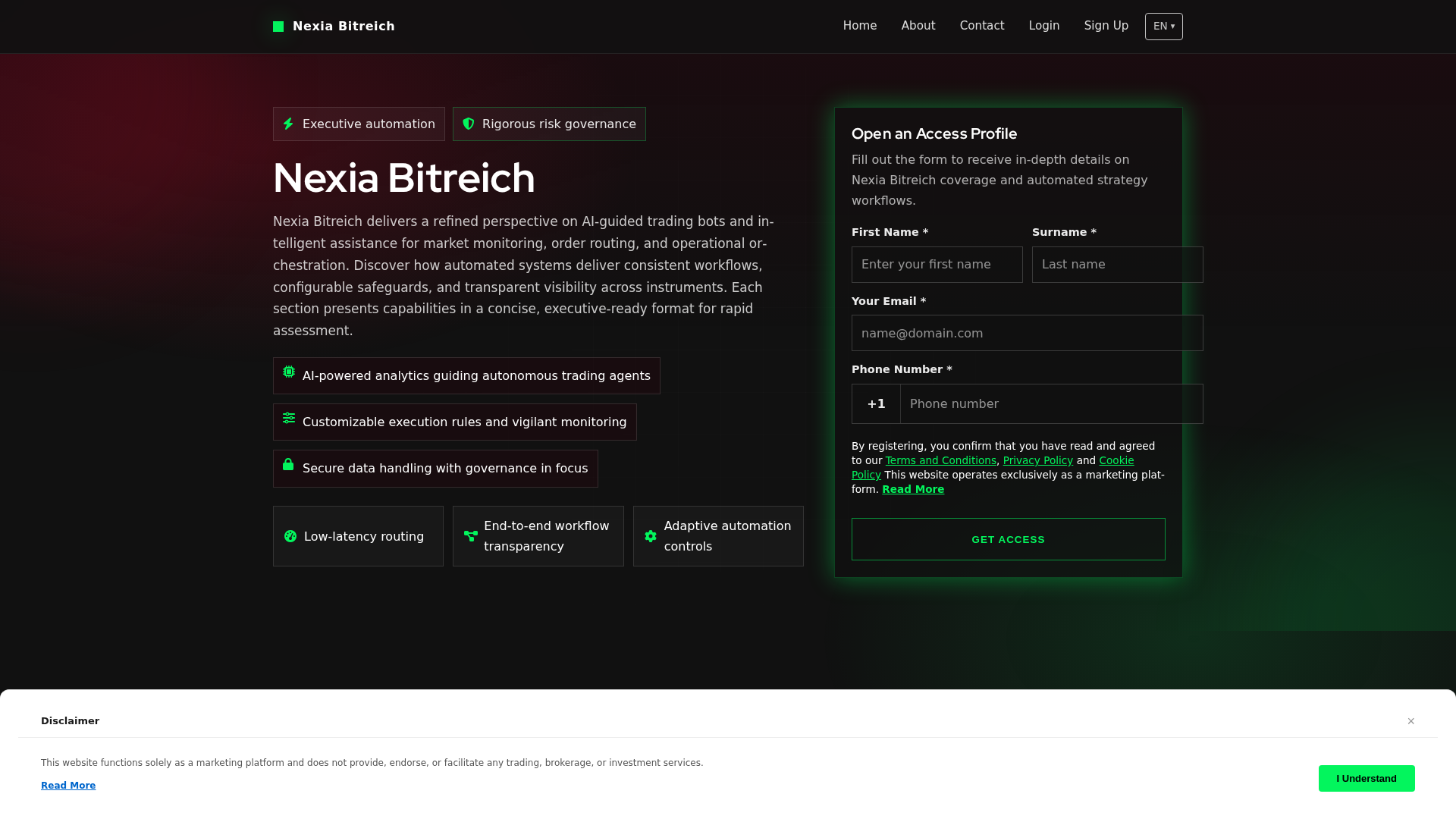The width and height of the screenshot is (1456, 819).
Task: Open the Terms and Conditions link
Action: point(941,460)
